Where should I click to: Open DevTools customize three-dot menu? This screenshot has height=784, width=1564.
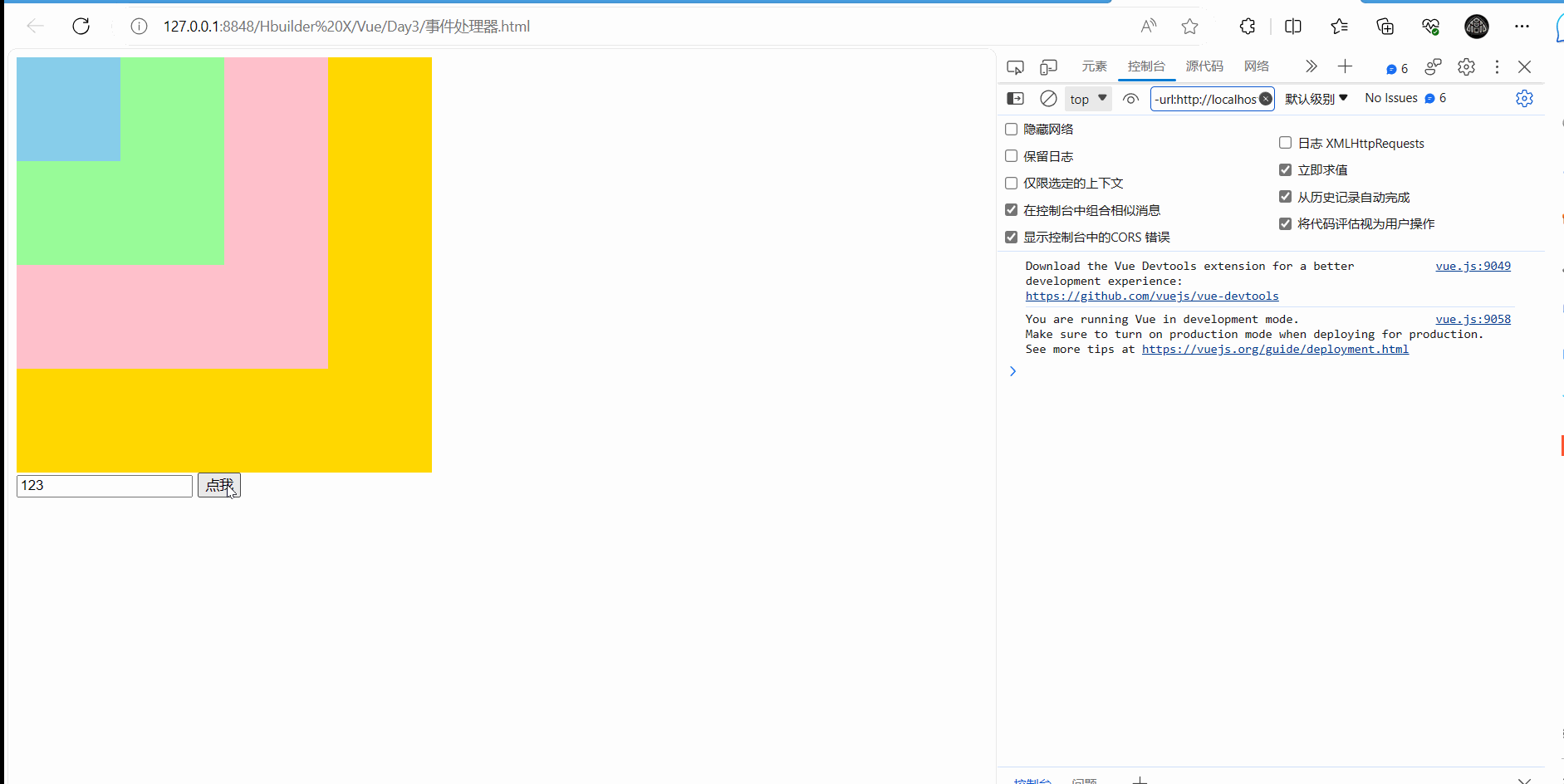point(1497,66)
